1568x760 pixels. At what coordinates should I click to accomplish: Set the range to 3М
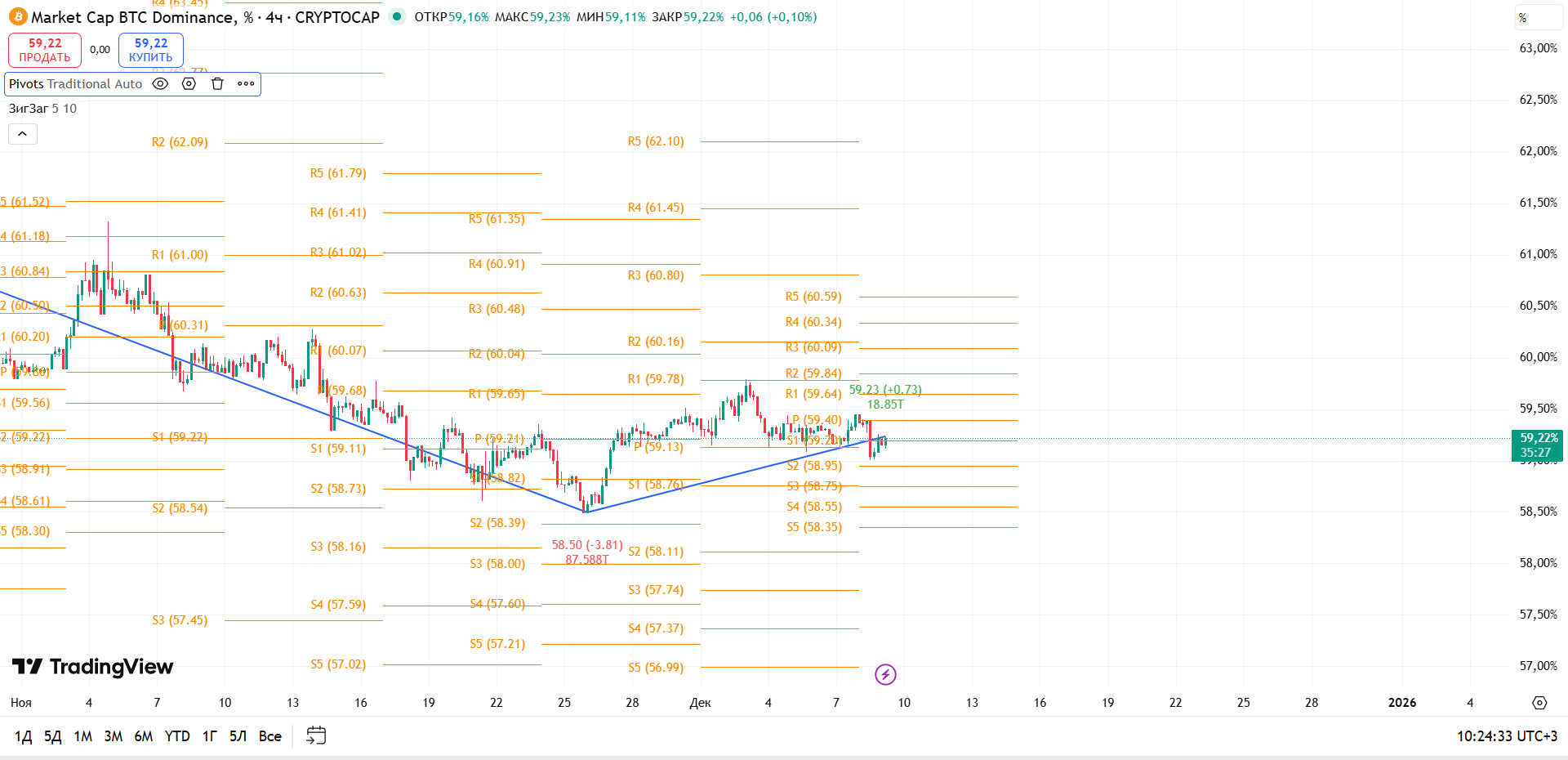pyautogui.click(x=113, y=736)
